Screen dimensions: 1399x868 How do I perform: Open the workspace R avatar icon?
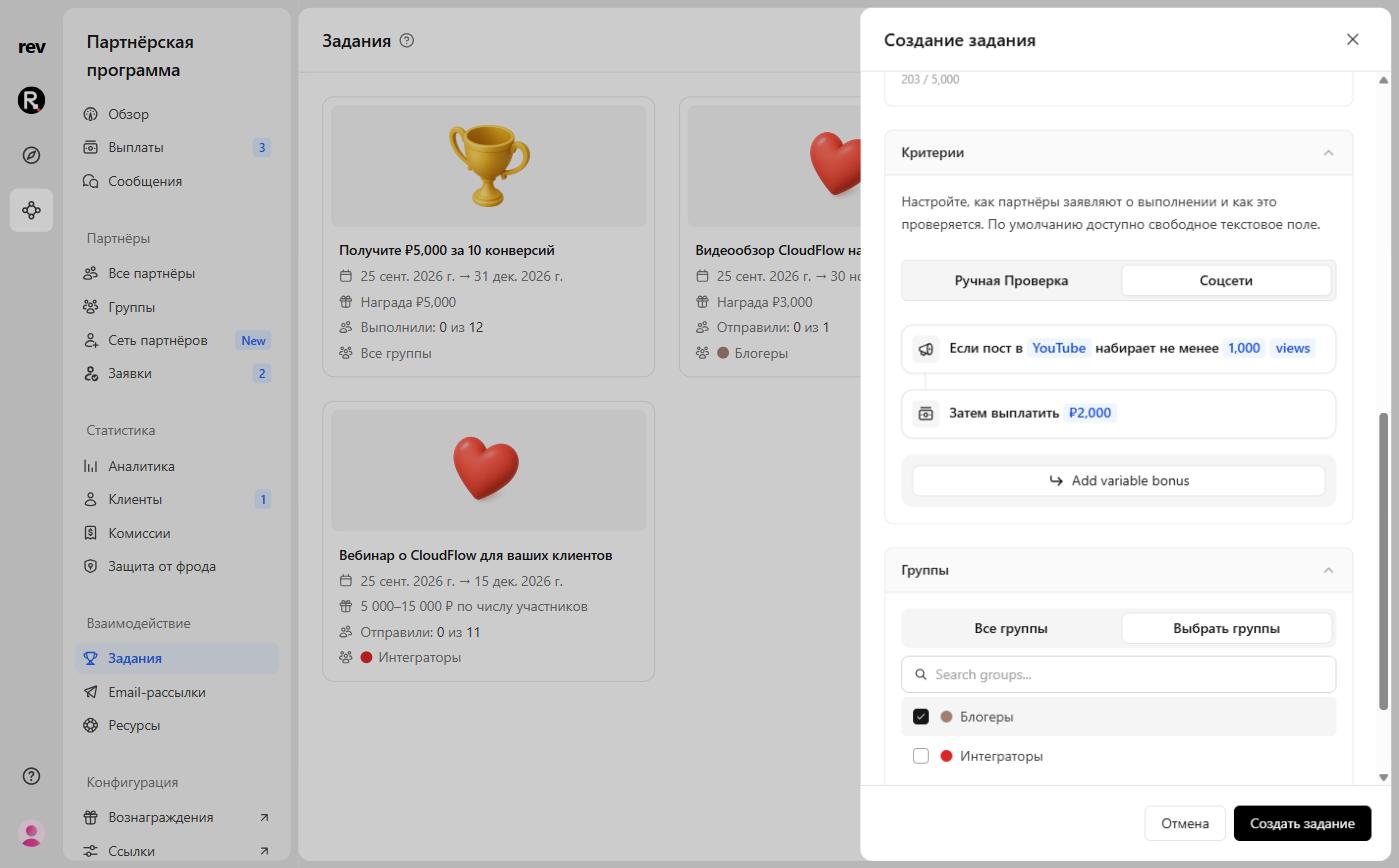tap(31, 100)
